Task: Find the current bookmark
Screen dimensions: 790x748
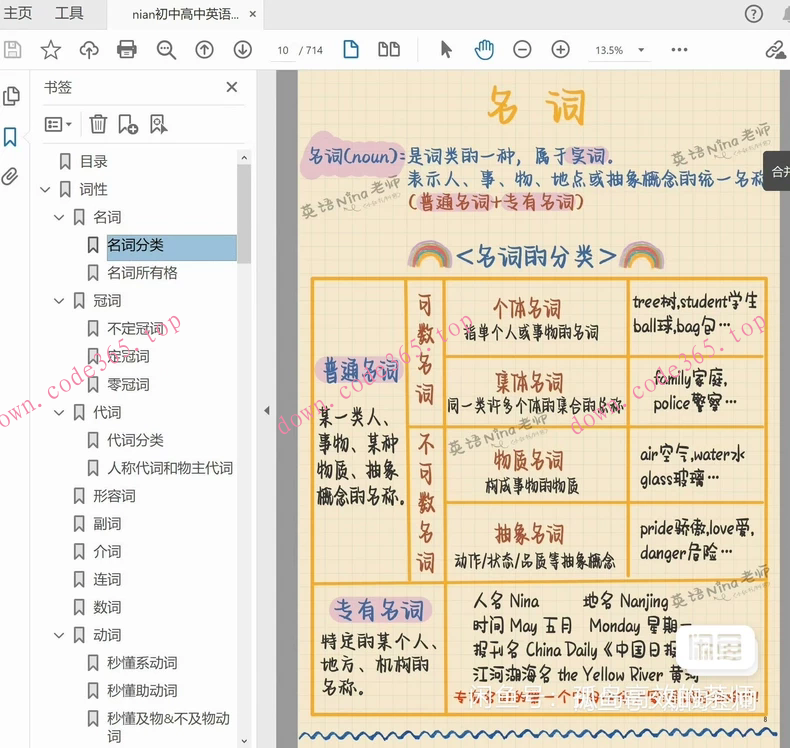Action: coord(158,124)
